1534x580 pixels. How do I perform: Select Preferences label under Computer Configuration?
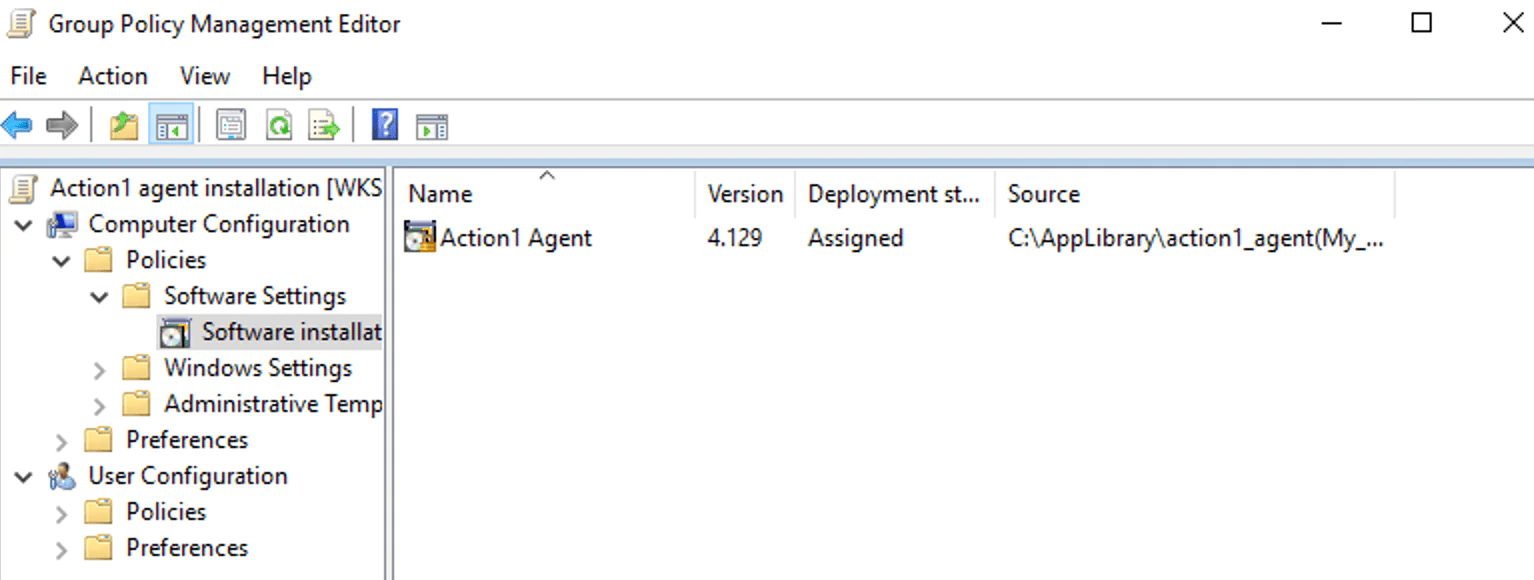pyautogui.click(x=187, y=440)
